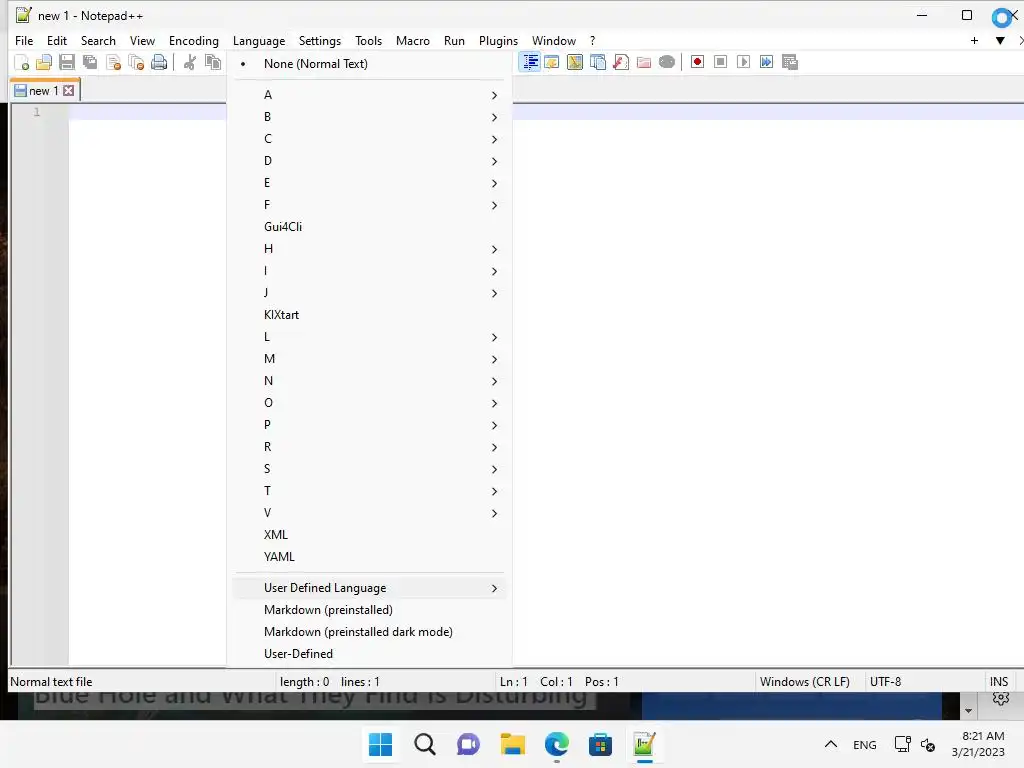Click the plus button in menu bar

tap(974, 40)
